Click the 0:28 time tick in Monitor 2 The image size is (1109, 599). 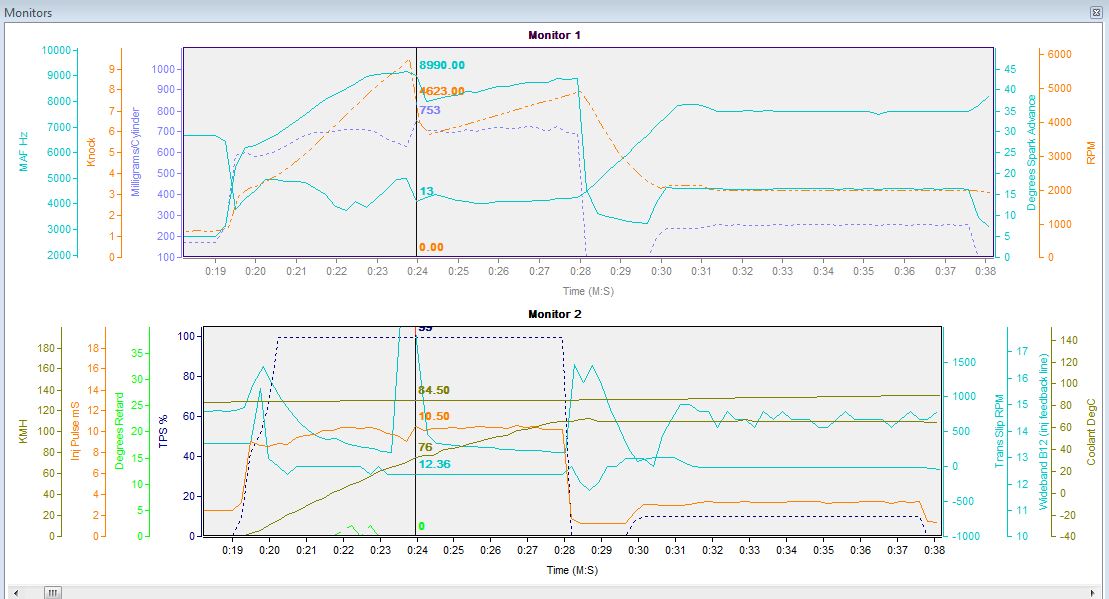pyautogui.click(x=564, y=550)
